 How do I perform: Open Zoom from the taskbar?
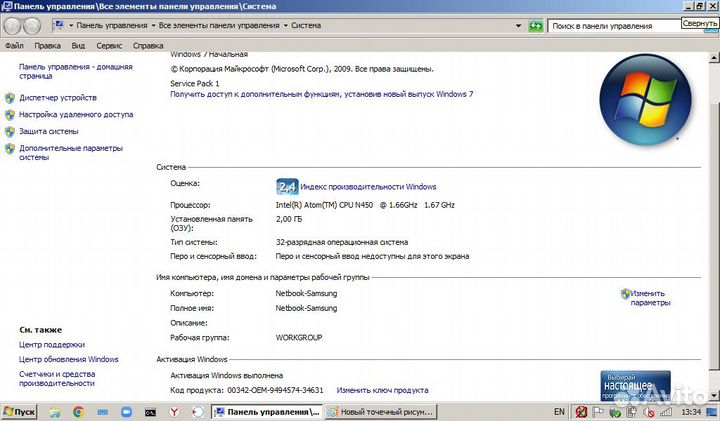pyautogui.click(x=126, y=412)
